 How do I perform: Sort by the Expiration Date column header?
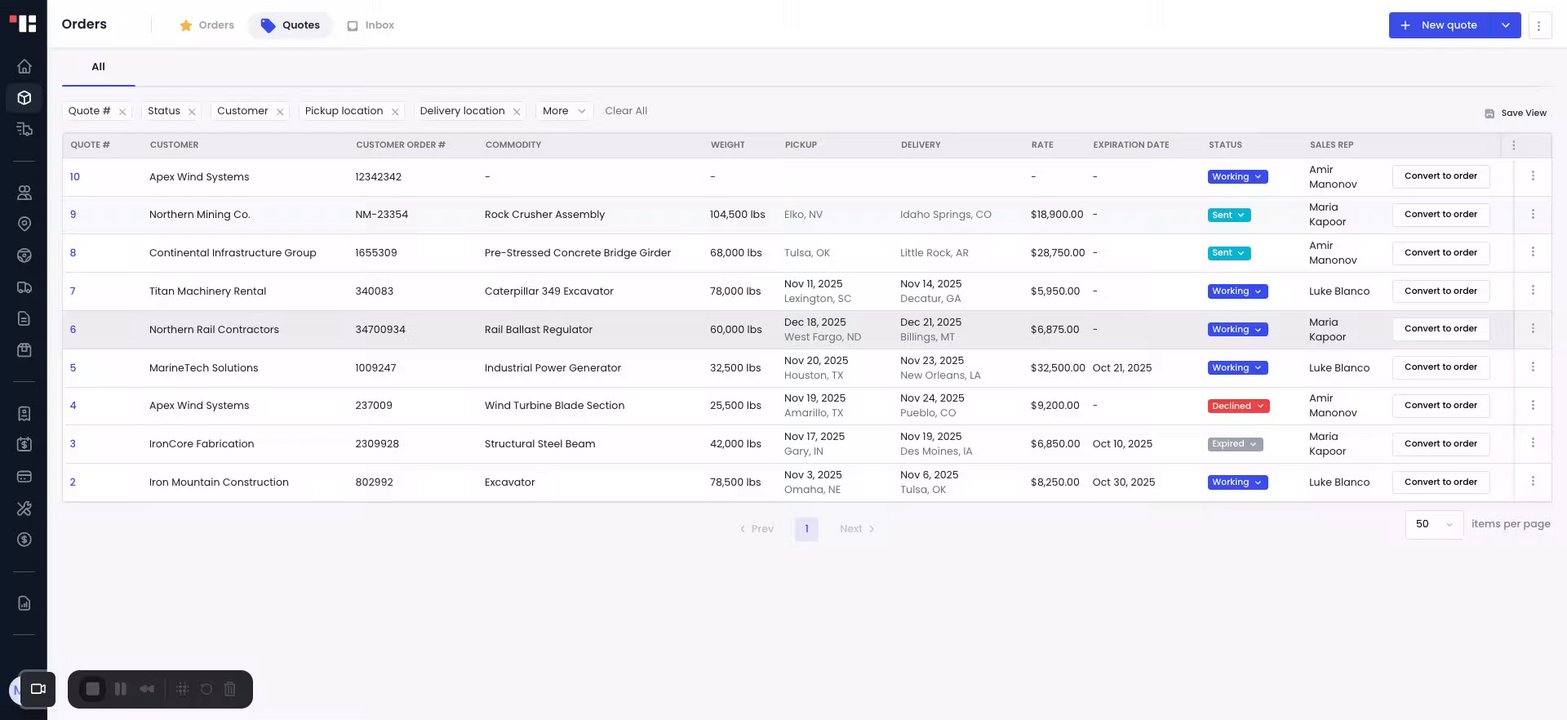[1130, 145]
